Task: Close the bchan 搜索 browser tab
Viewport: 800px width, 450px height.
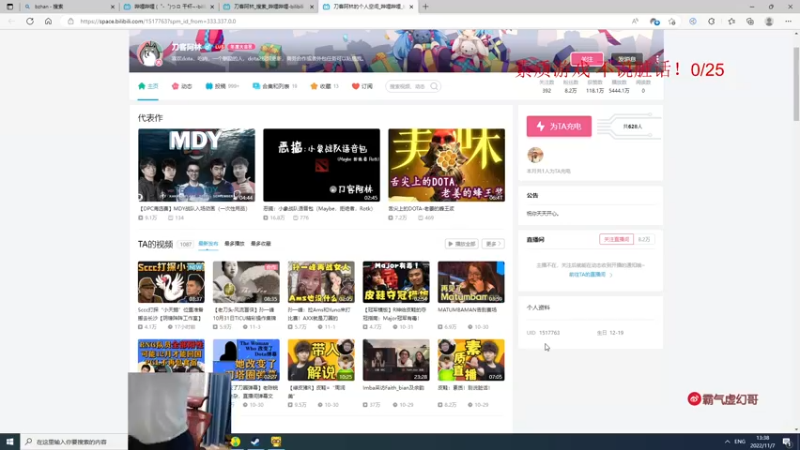Action: pos(113,7)
